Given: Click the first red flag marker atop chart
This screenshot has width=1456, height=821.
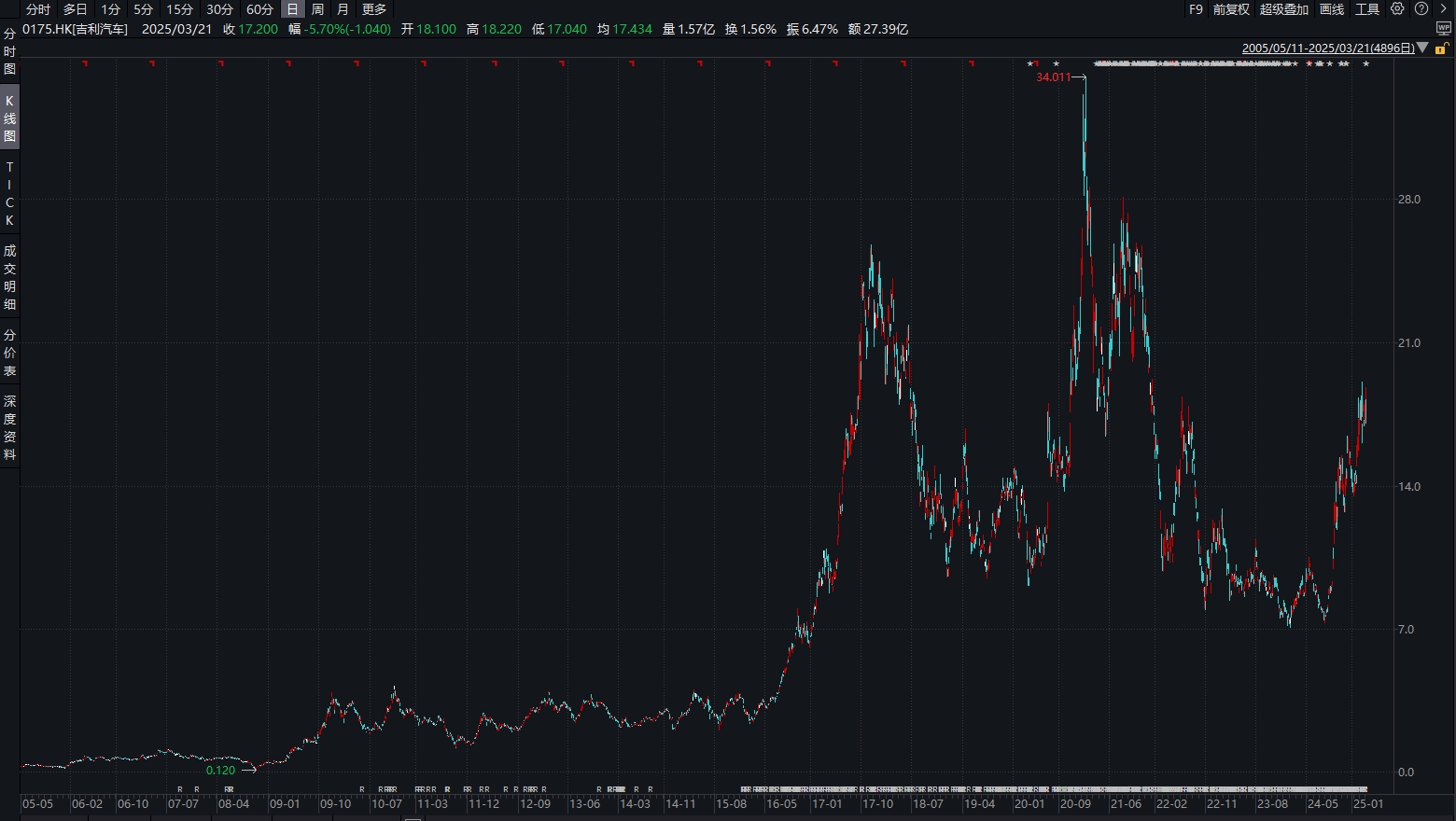Looking at the screenshot, I should 85,63.
